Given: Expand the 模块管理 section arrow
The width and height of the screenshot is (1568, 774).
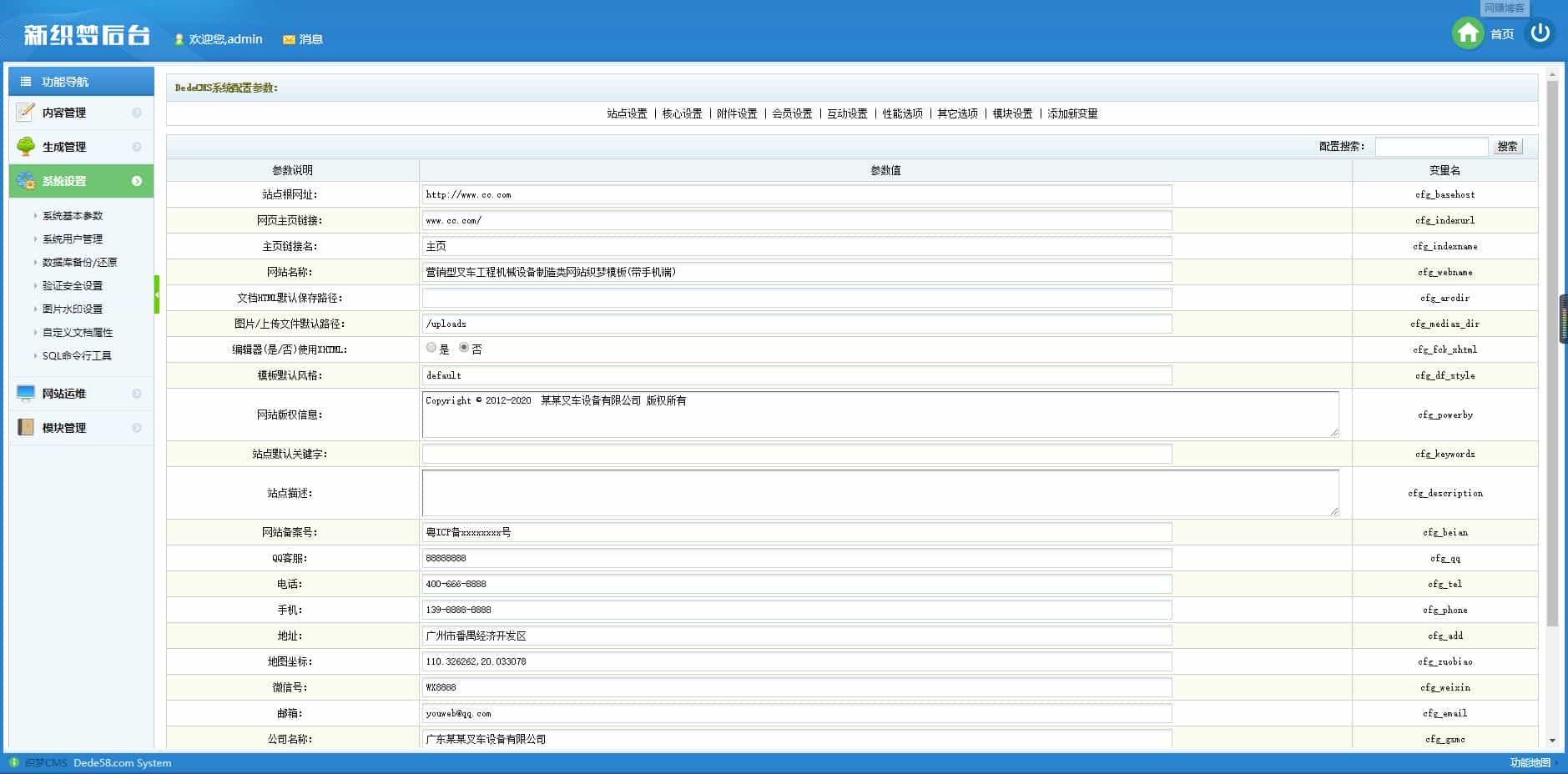Looking at the screenshot, I should [137, 428].
